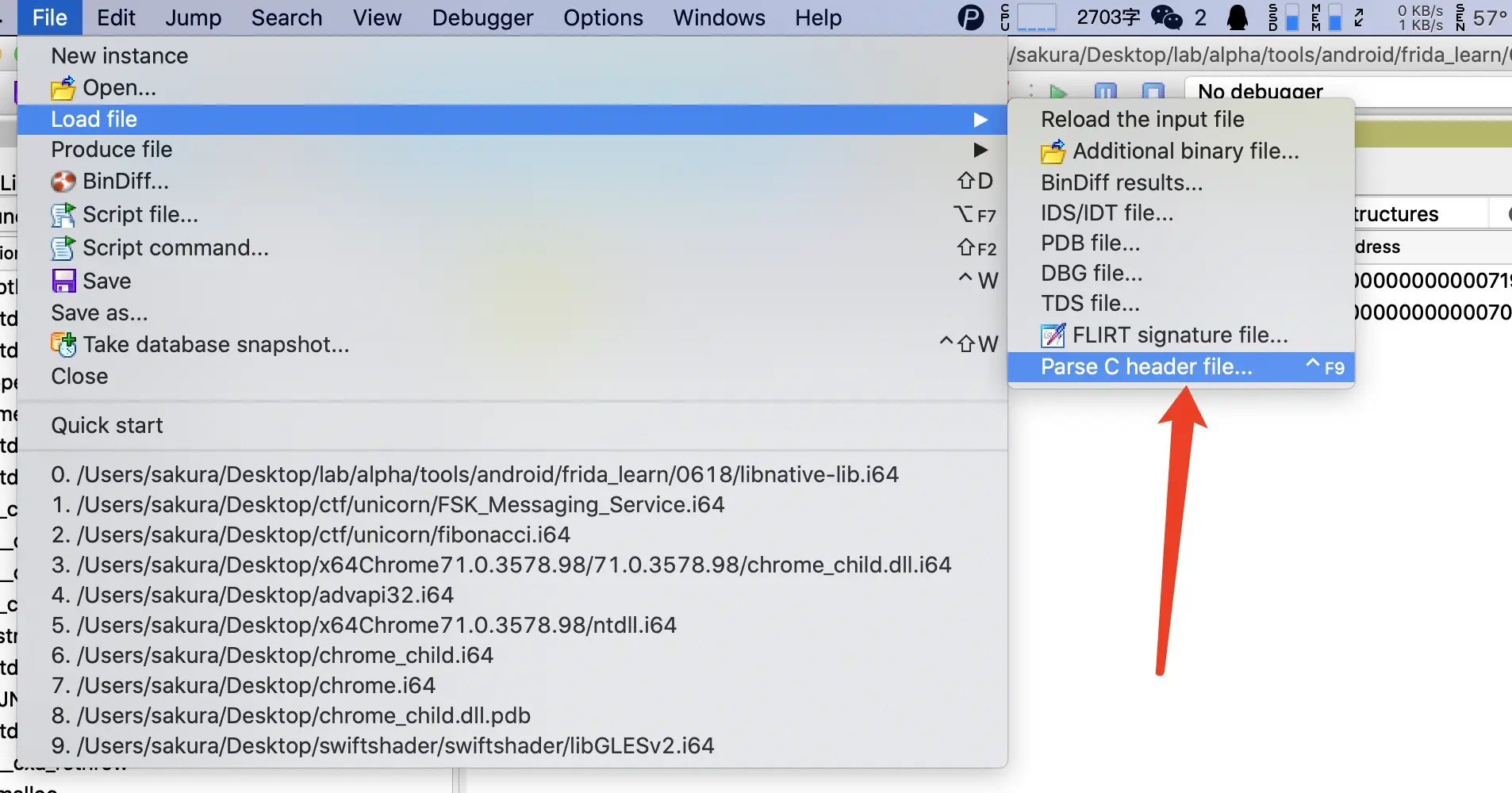Click the BinDiff lifebuoy icon

[63, 182]
